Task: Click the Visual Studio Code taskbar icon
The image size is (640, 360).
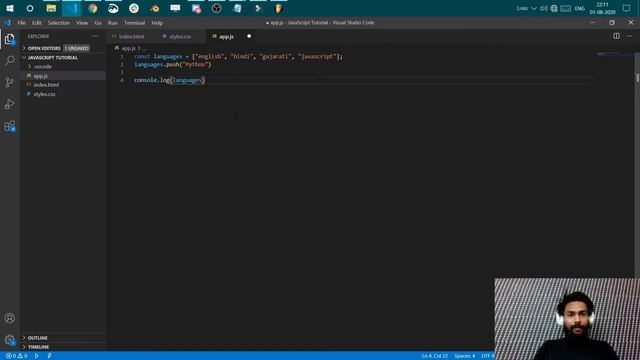Action: (72, 8)
